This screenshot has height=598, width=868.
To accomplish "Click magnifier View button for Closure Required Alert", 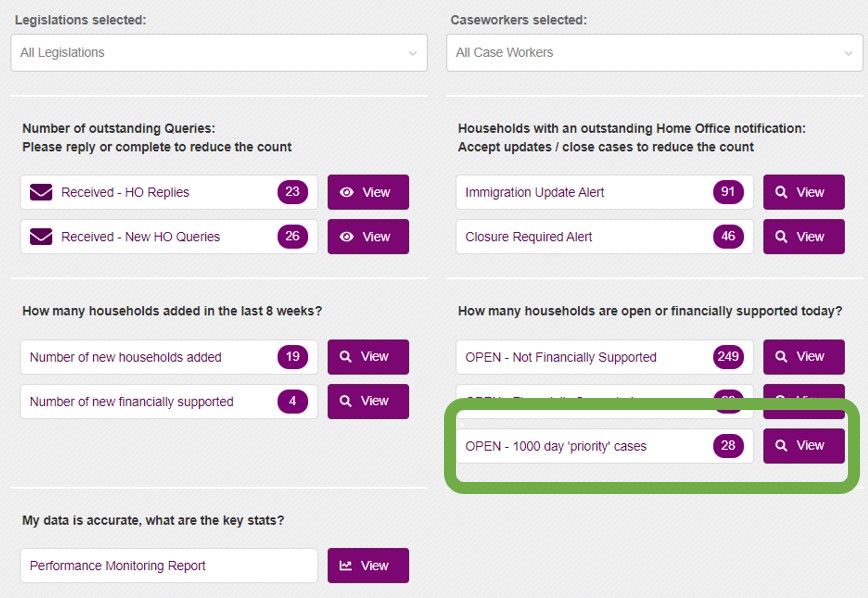I will tap(803, 237).
